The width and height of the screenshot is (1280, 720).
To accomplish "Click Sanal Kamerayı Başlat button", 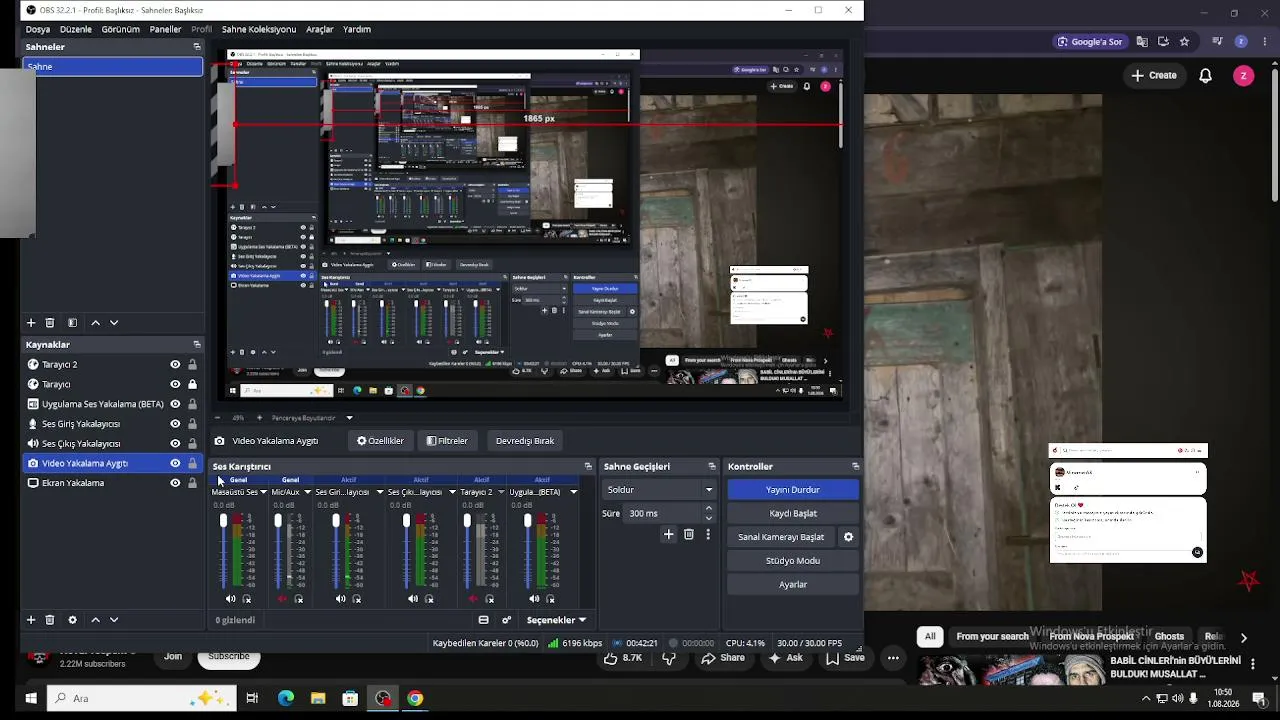I will click(x=781, y=537).
